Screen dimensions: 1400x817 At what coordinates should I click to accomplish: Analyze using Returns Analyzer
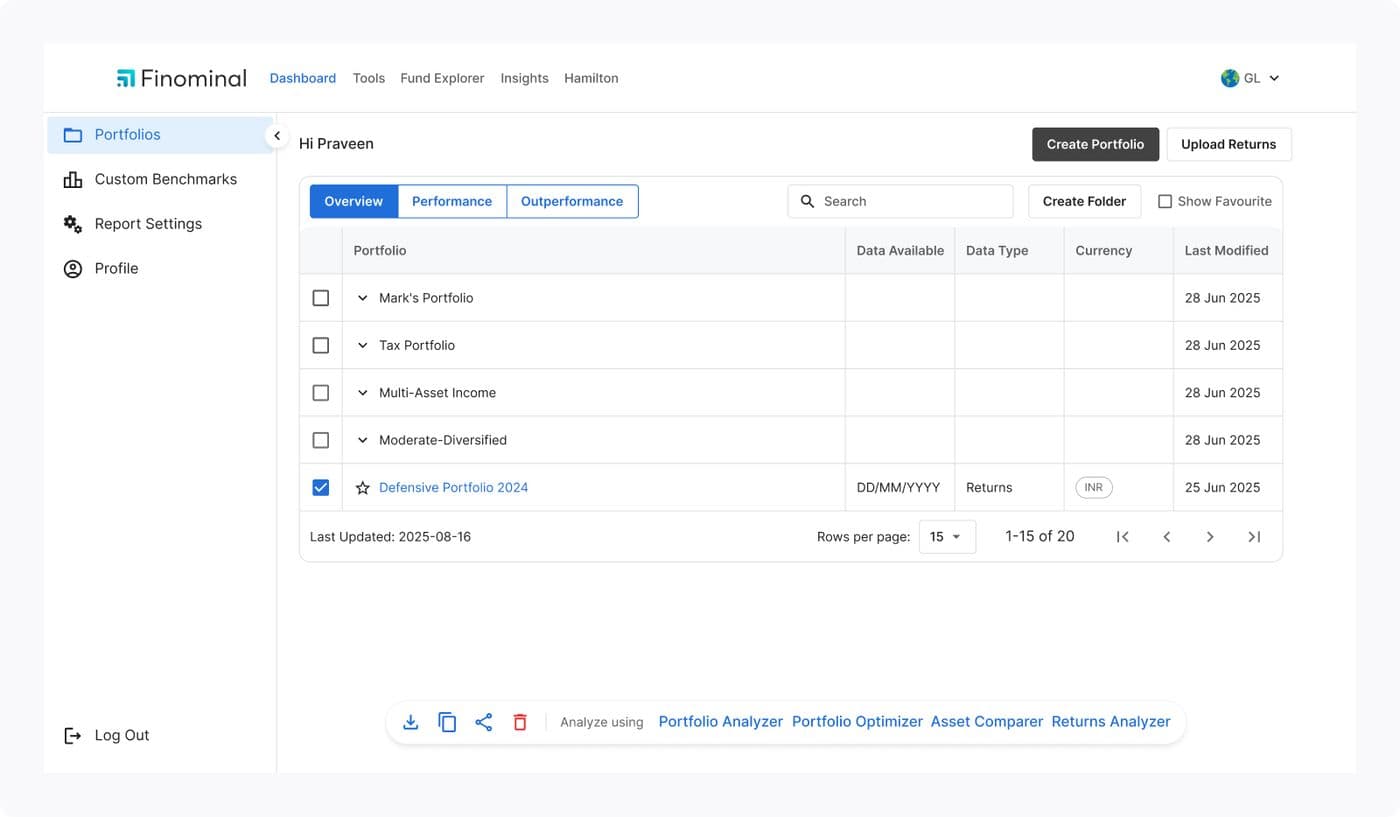tap(1111, 722)
